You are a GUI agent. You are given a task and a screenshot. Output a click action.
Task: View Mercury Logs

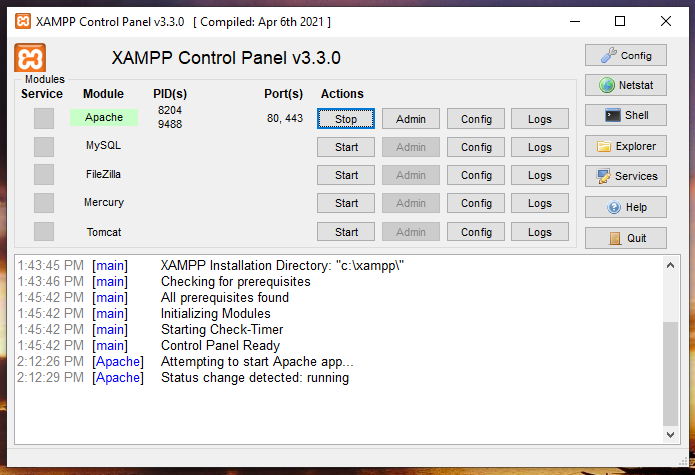tap(539, 203)
